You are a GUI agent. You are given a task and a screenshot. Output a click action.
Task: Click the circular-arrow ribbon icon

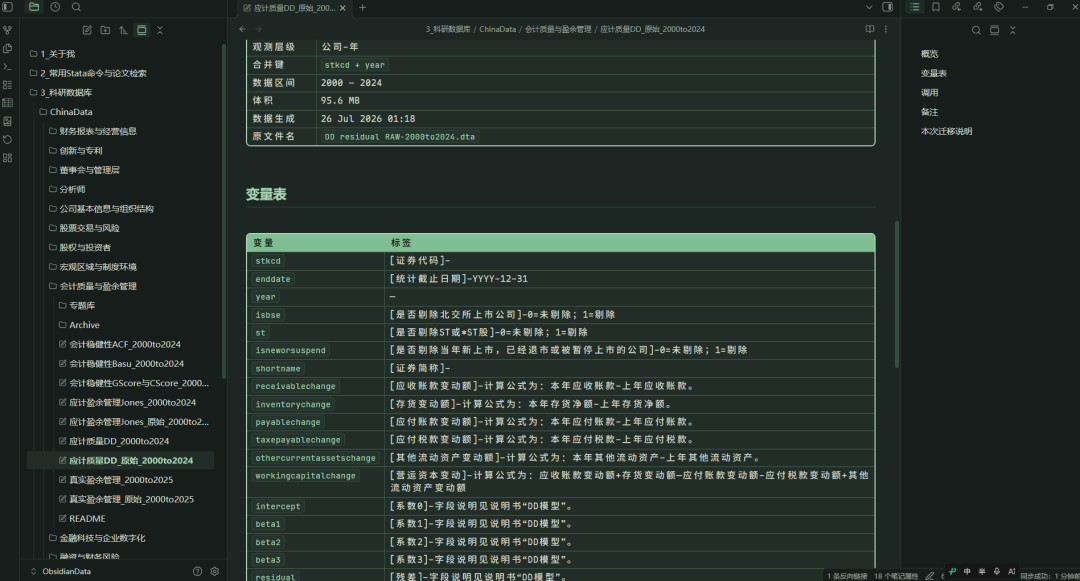click(8, 140)
